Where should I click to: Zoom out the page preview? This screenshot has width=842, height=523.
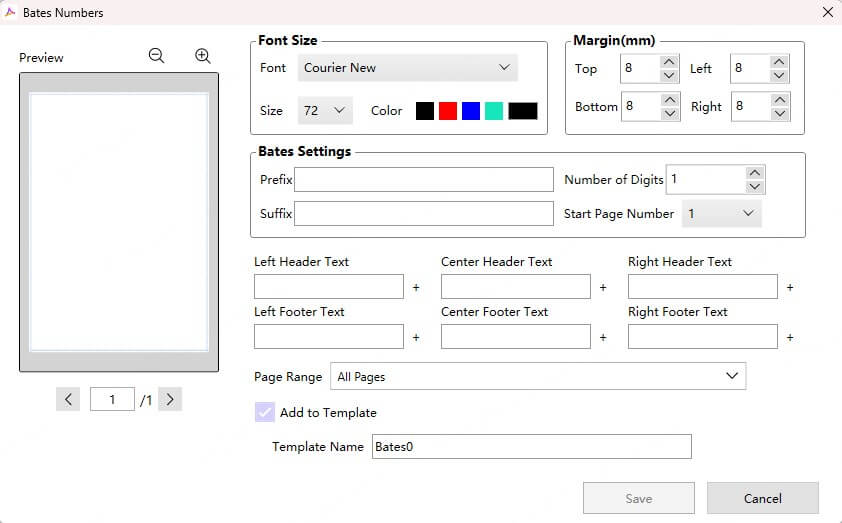156,56
